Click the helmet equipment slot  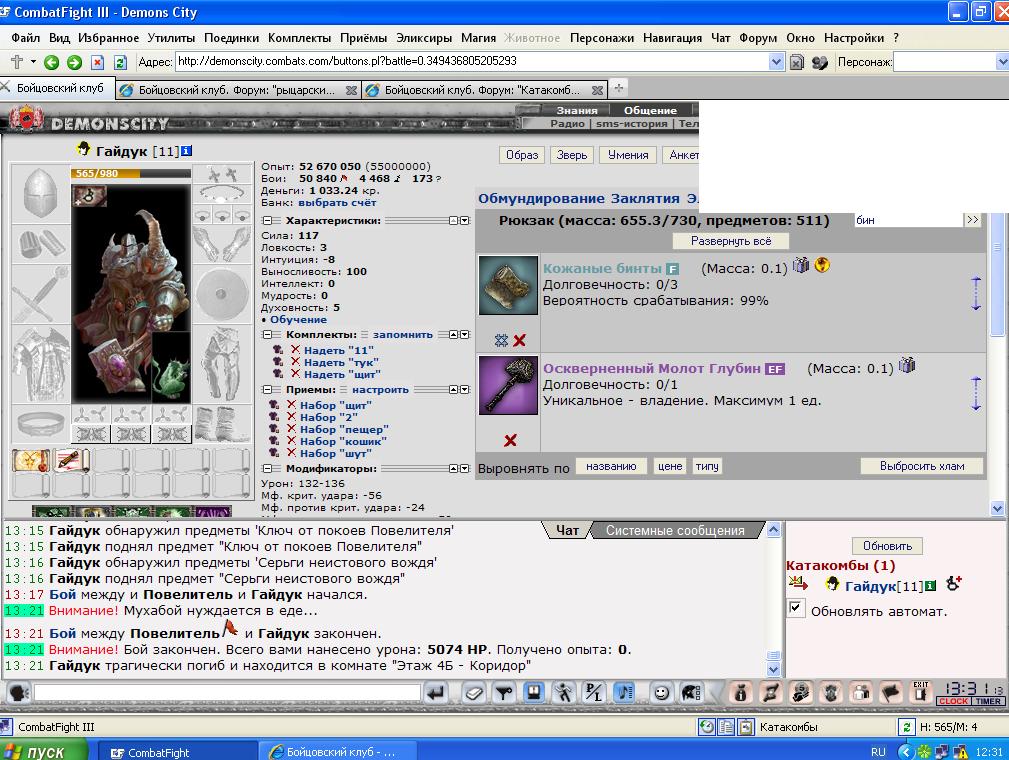click(x=40, y=192)
